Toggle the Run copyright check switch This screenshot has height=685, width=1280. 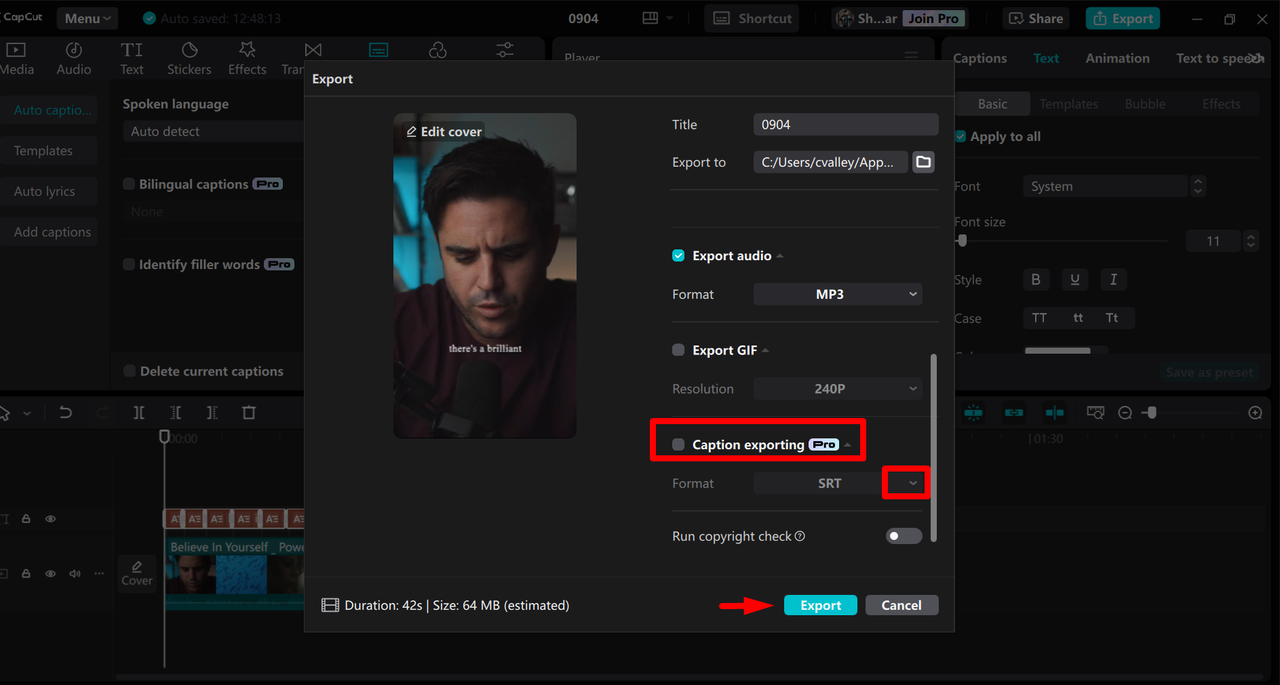click(x=904, y=536)
